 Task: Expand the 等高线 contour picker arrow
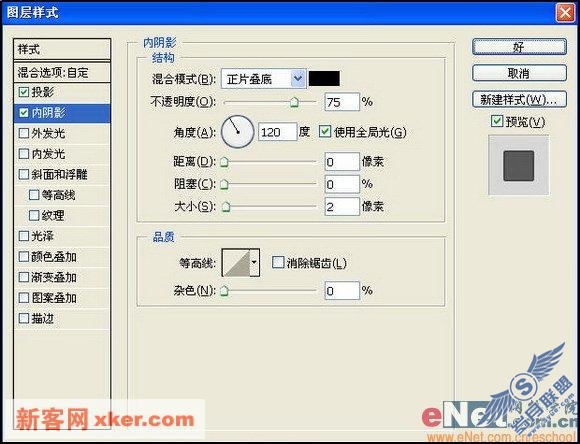[x=254, y=263]
